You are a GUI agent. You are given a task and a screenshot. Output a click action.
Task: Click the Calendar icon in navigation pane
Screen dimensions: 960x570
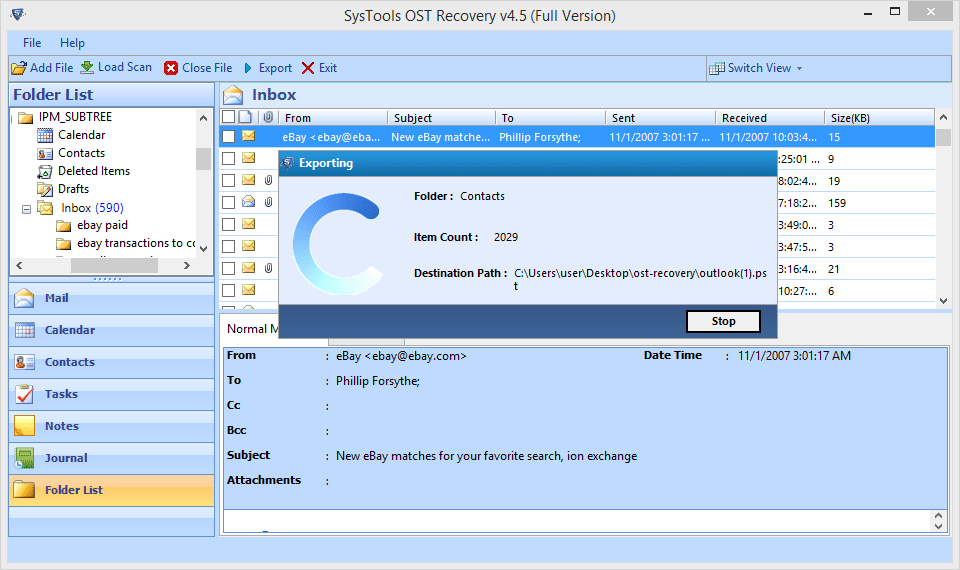(x=25, y=330)
